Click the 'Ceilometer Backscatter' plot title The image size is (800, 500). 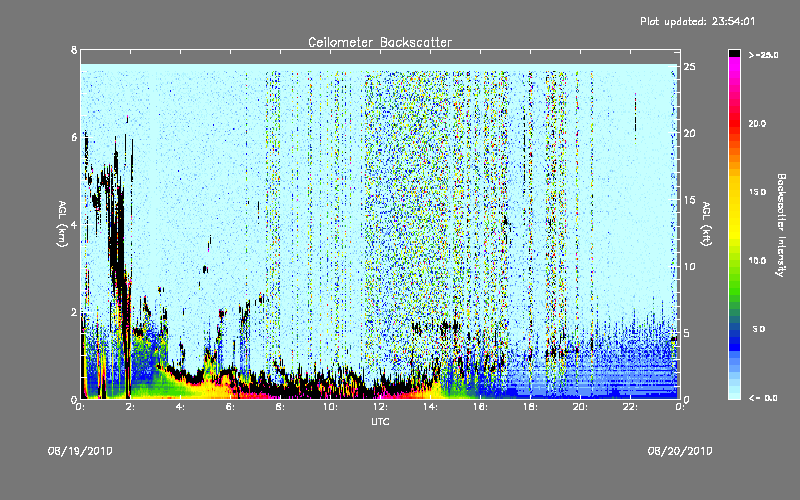pyautogui.click(x=380, y=42)
